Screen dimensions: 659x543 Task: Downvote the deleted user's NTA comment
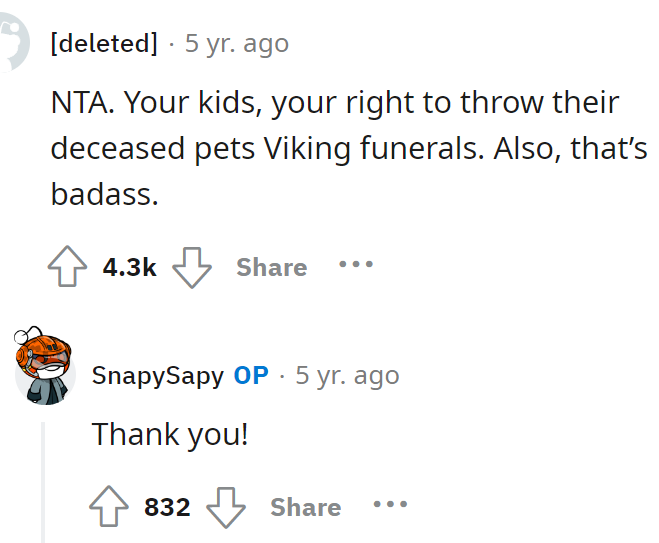193,267
